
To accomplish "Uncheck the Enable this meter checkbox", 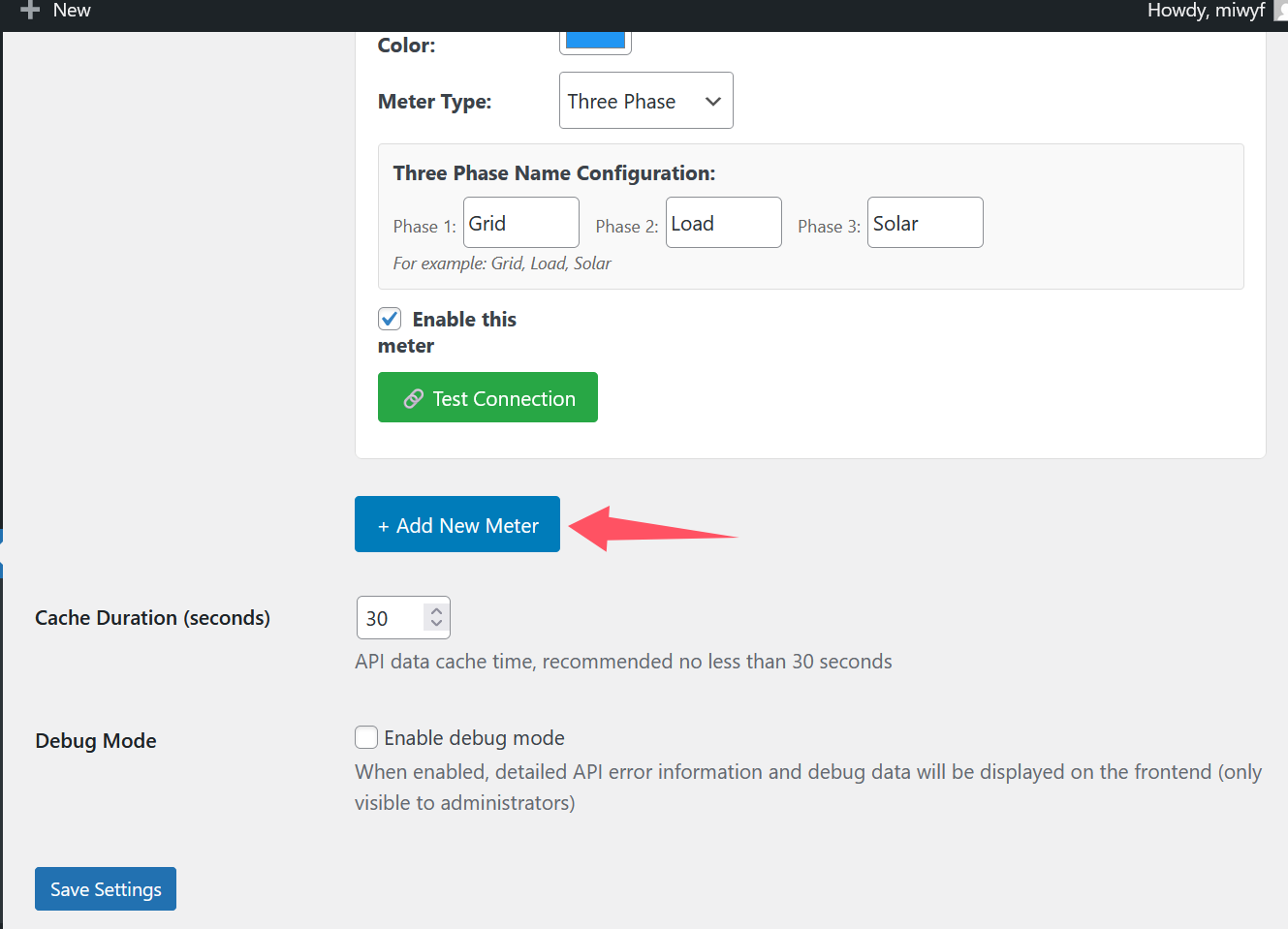I will point(390,319).
